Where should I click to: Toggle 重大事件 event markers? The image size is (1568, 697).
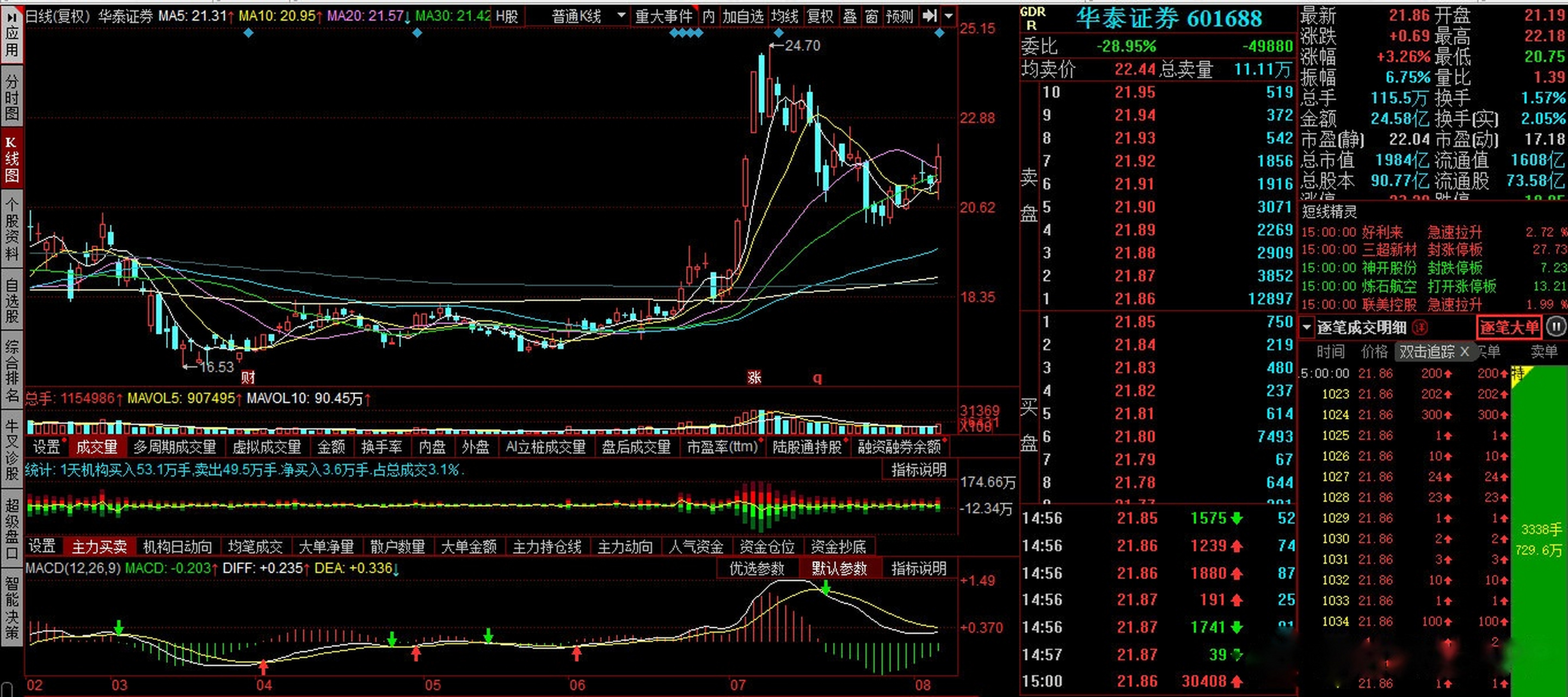(664, 16)
